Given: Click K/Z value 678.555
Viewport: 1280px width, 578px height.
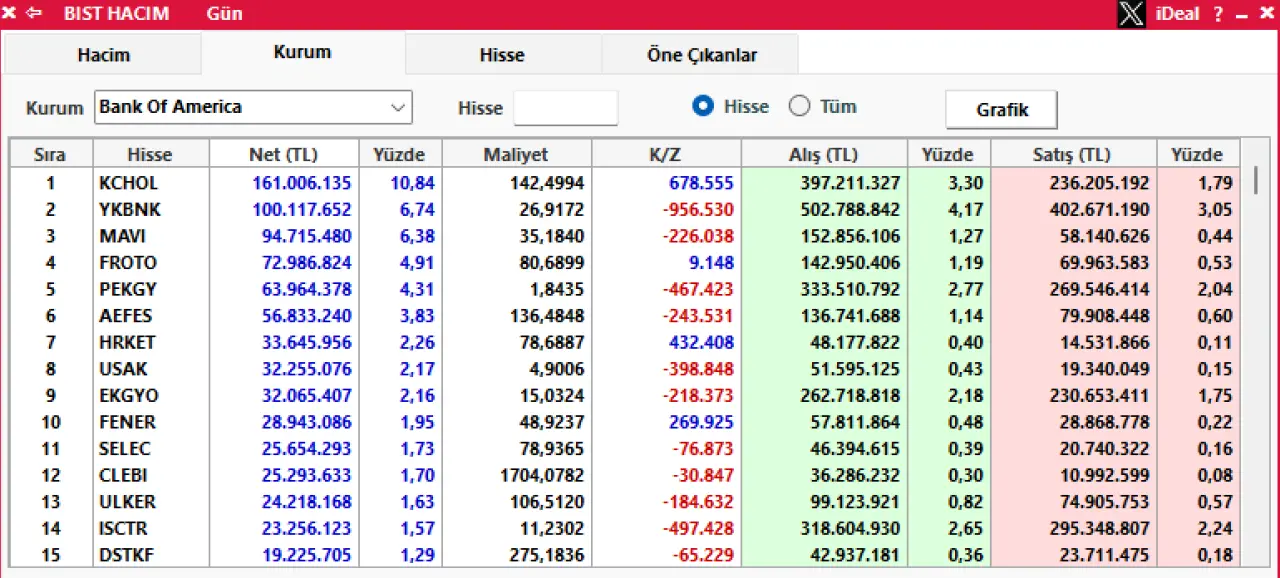Looking at the screenshot, I should tap(699, 183).
